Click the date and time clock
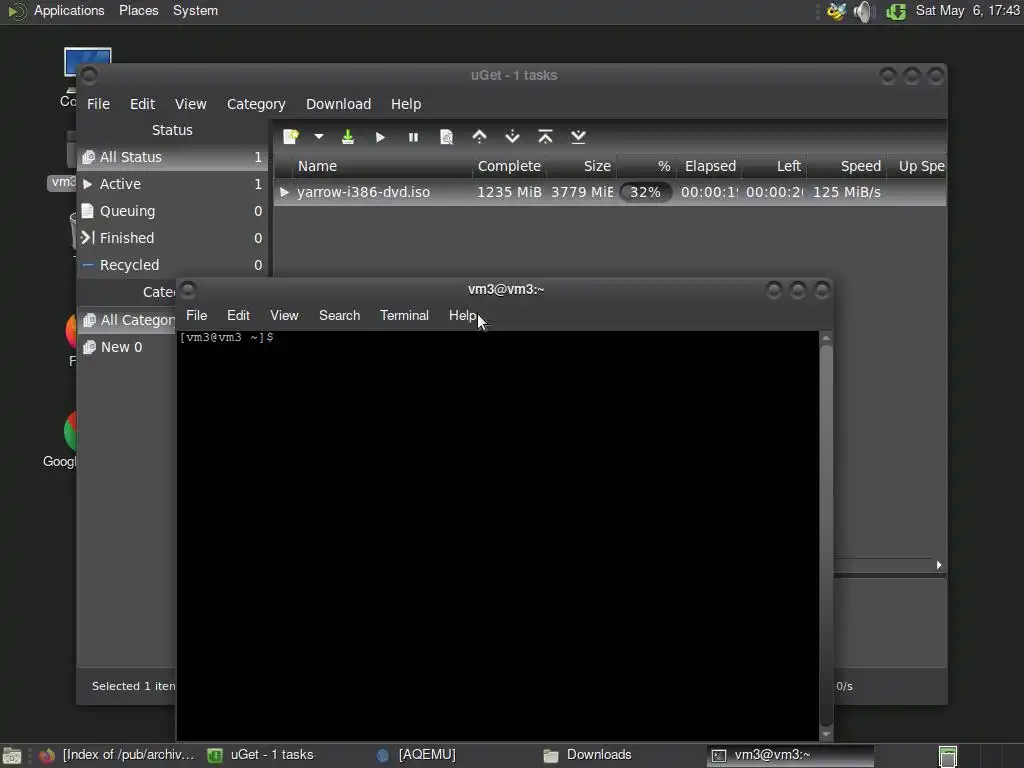 click(967, 10)
